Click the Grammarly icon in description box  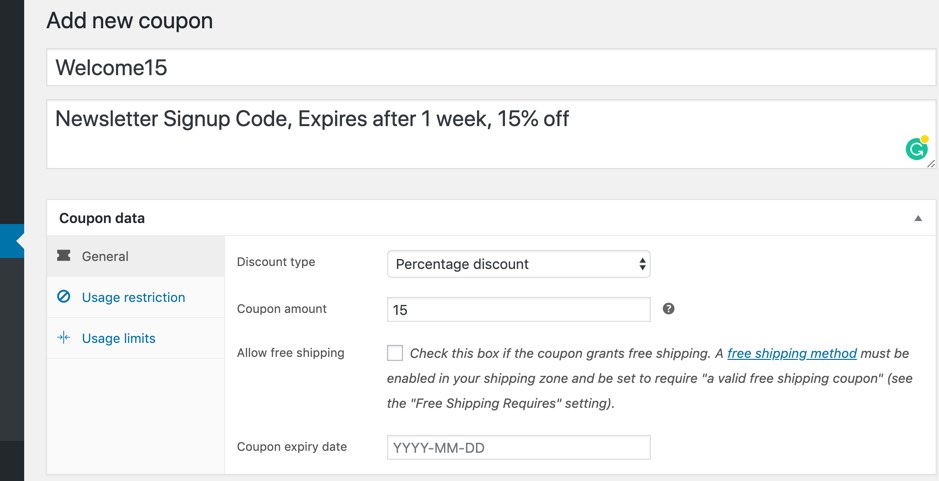(x=916, y=149)
